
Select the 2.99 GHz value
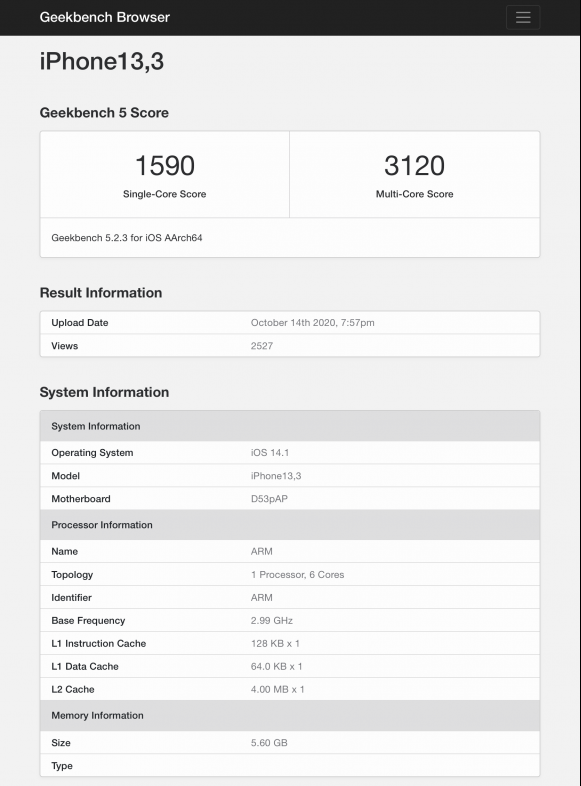coord(272,621)
